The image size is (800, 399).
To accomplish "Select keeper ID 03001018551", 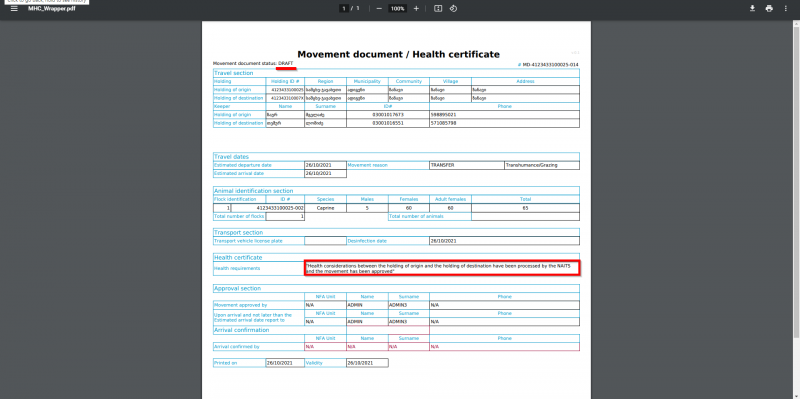I will [388, 123].
